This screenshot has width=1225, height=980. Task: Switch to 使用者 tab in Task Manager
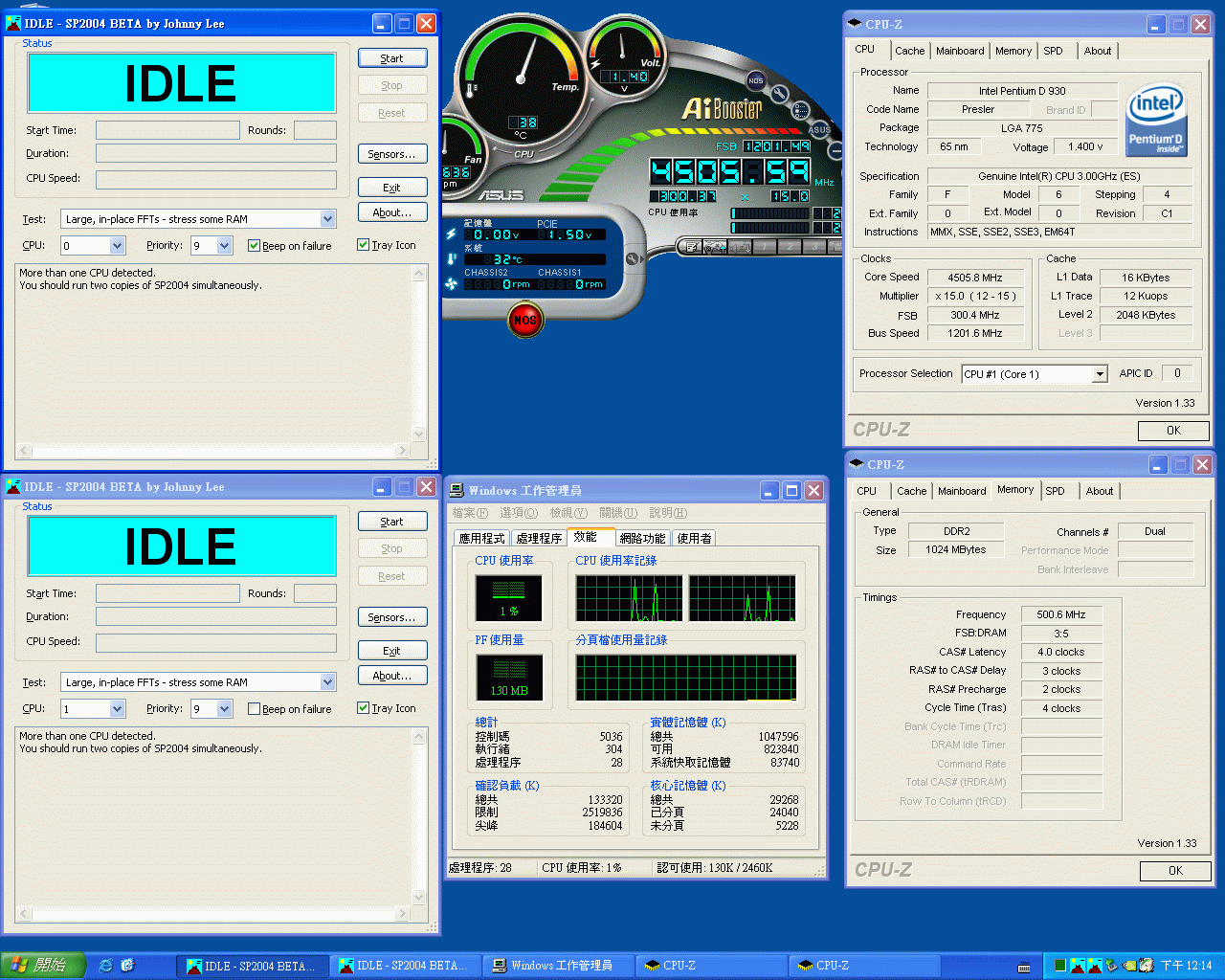click(695, 538)
